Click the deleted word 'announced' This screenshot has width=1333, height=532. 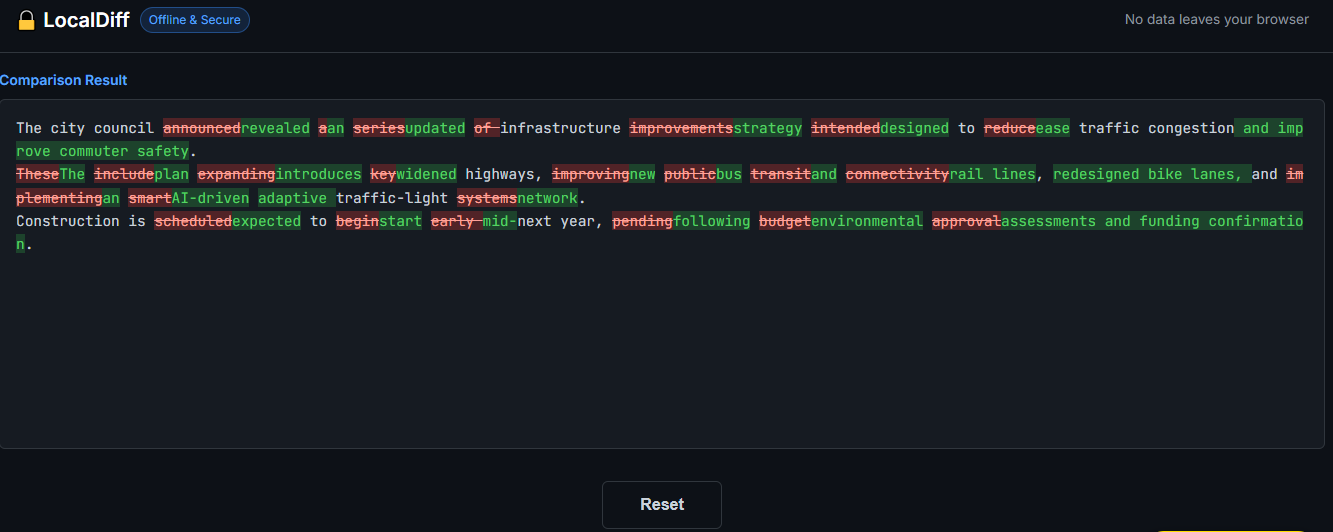[202, 128]
